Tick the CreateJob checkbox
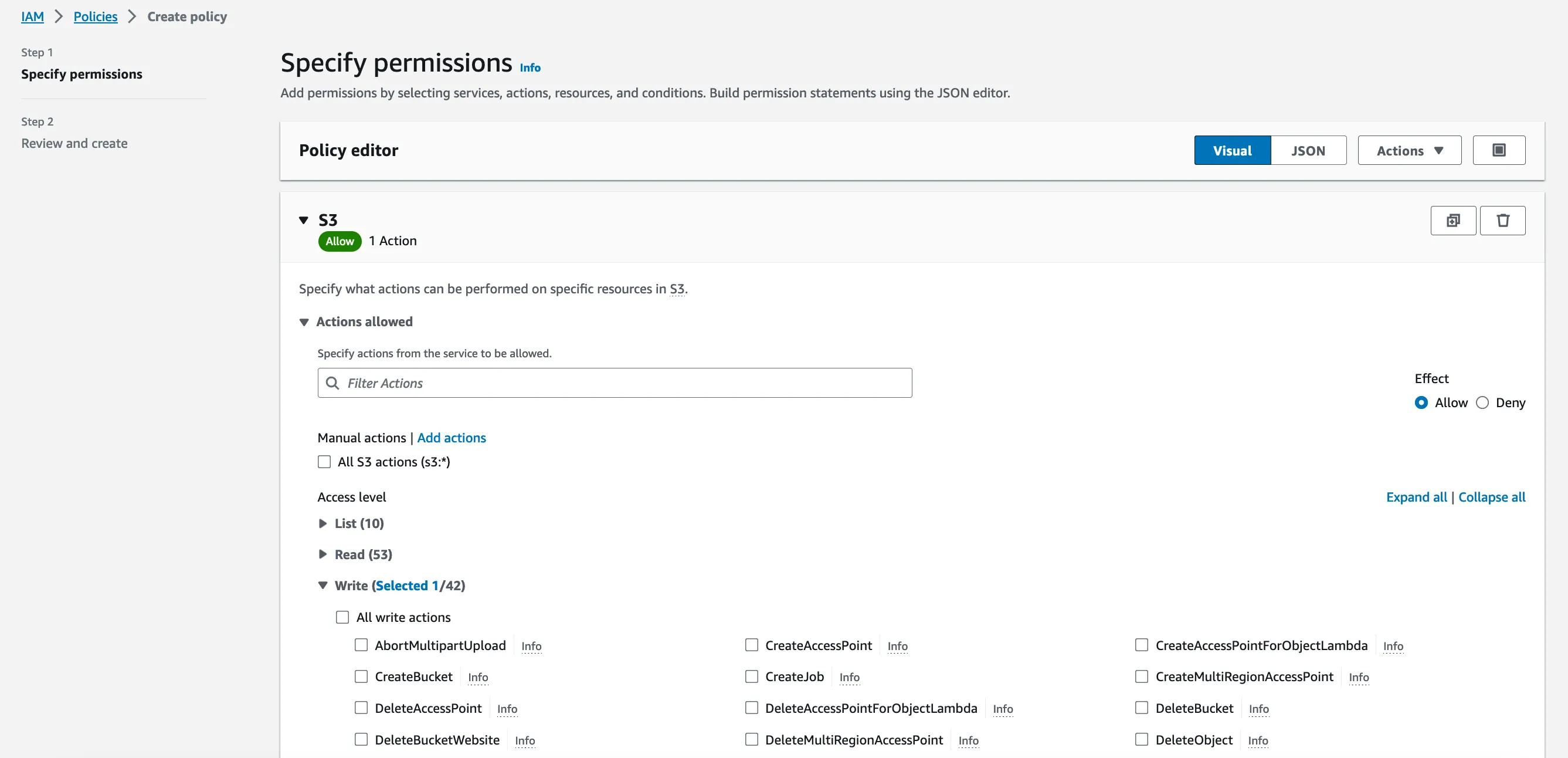Viewport: 1568px width, 758px height. 752,677
